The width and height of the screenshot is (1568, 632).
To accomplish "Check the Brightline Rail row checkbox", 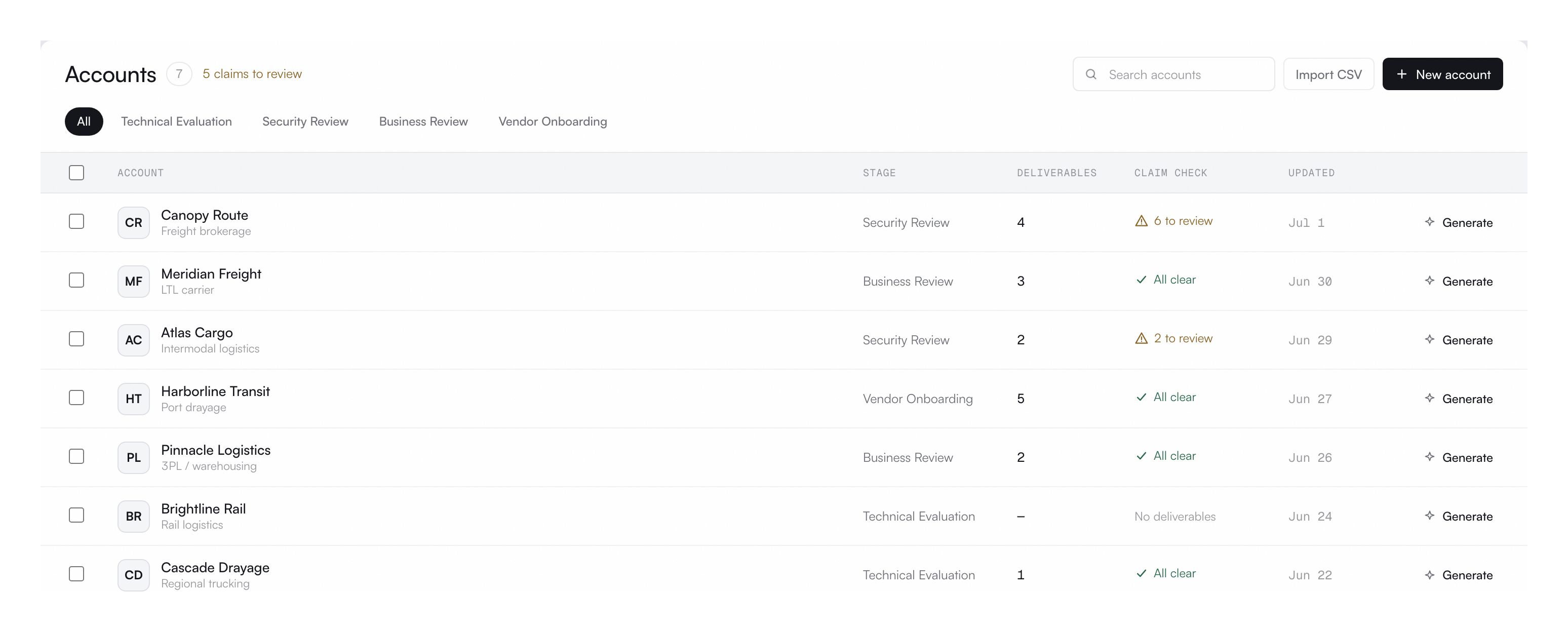I will click(76, 515).
